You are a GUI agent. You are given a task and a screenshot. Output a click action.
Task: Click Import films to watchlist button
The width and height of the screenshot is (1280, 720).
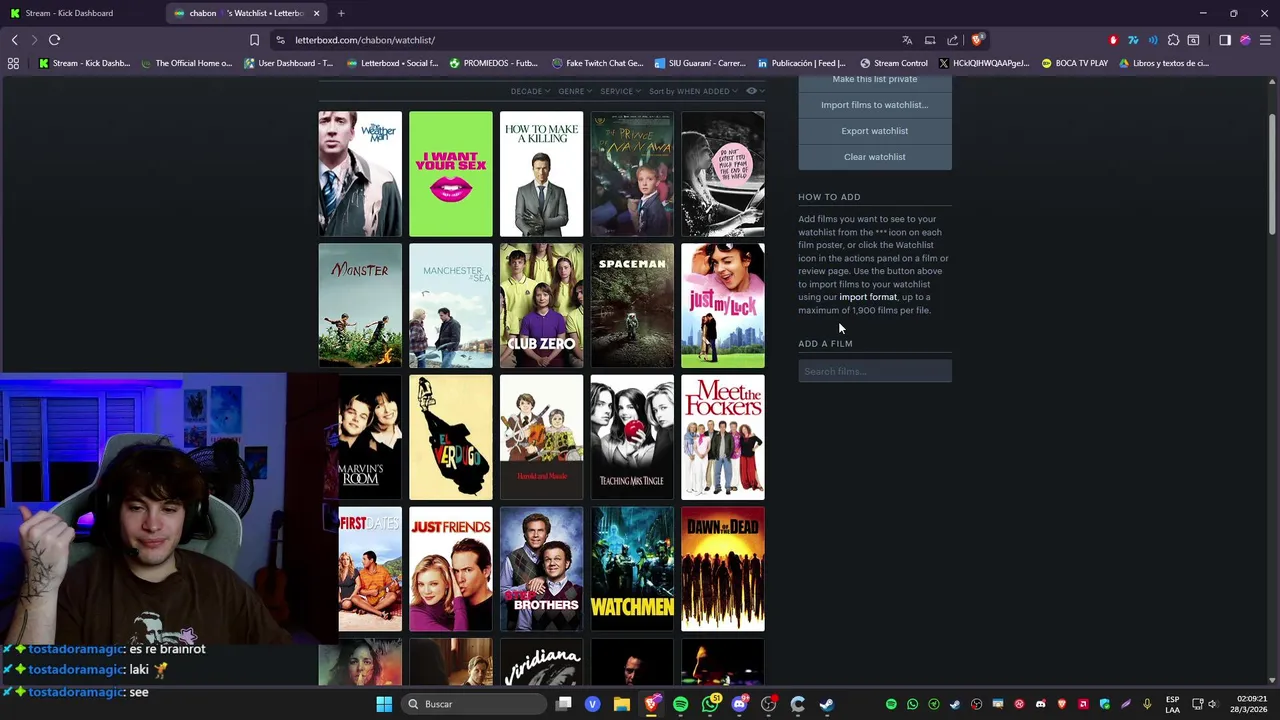point(875,105)
